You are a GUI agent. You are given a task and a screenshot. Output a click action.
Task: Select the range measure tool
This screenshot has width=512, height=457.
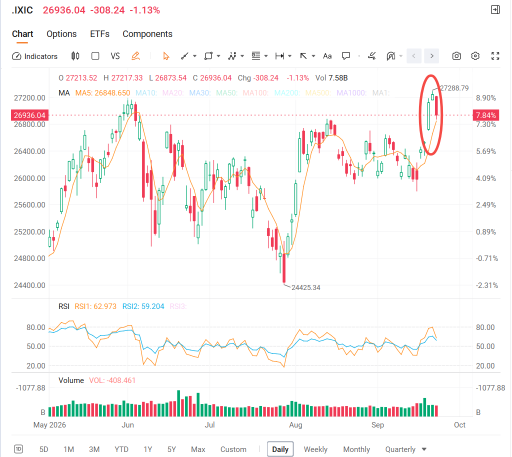(279, 56)
